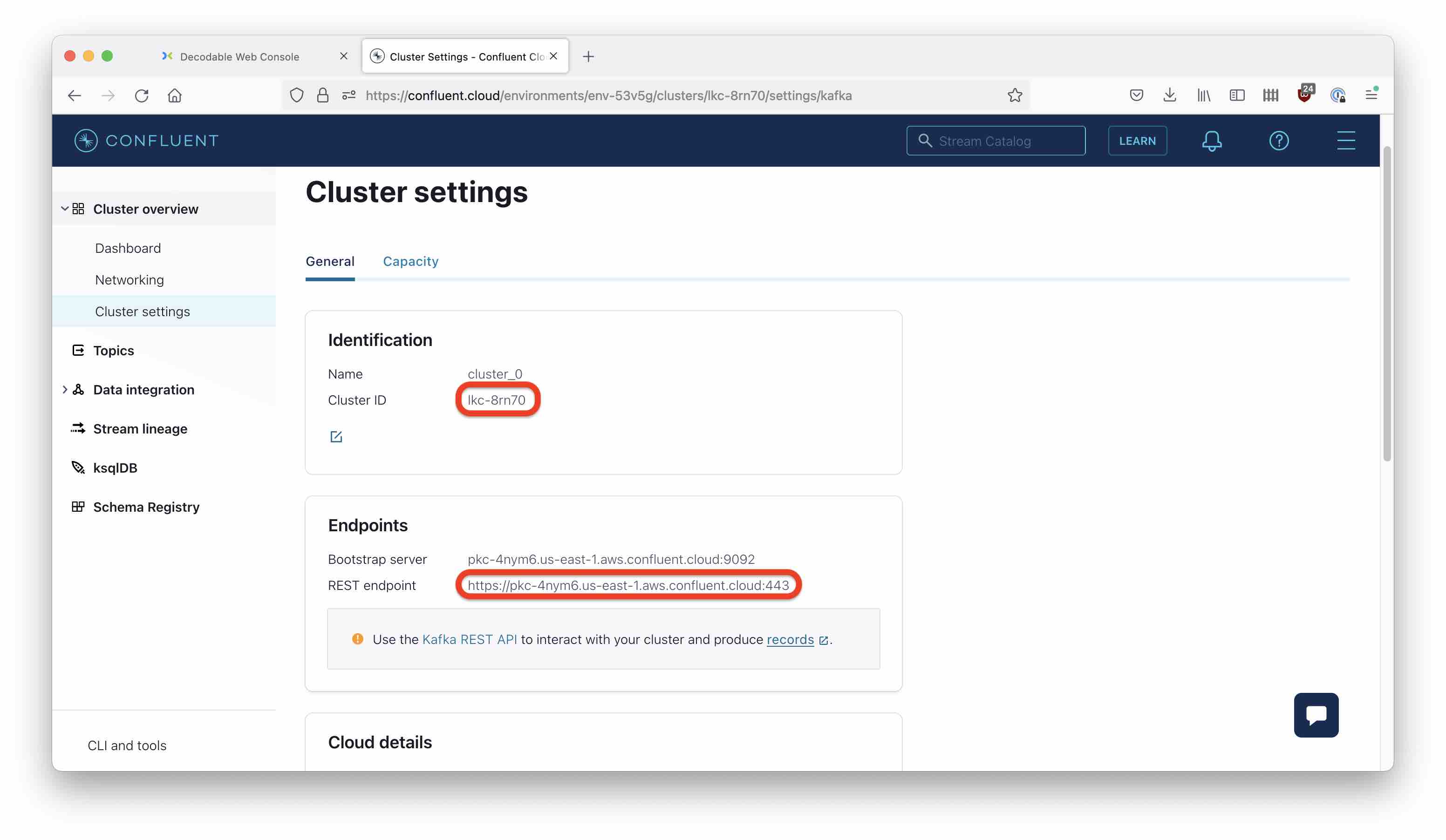Open the help menu
Image resolution: width=1446 pixels, height=840 pixels.
click(1278, 141)
